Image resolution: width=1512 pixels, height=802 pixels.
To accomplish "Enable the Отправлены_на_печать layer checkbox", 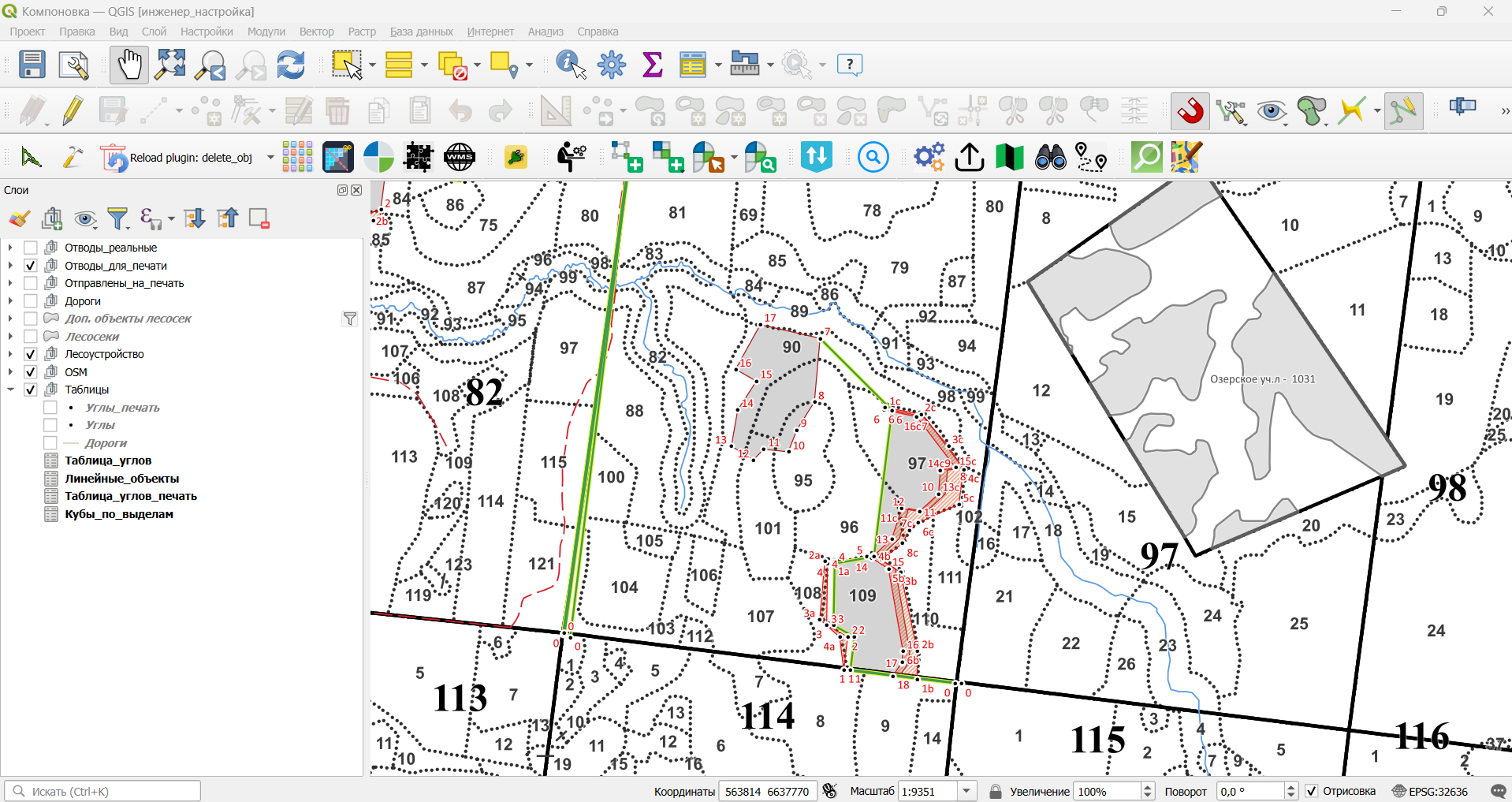I will pos(31,283).
